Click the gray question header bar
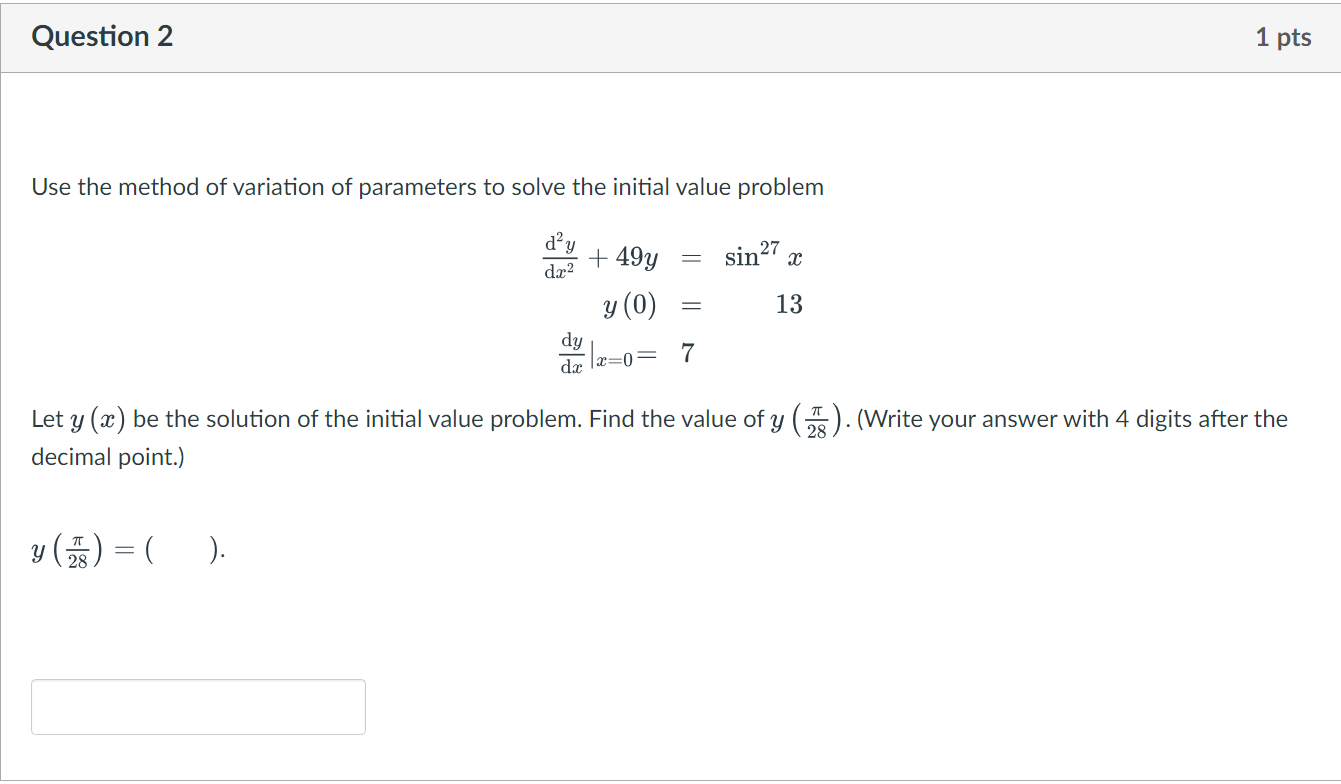The image size is (1341, 784). point(670,36)
